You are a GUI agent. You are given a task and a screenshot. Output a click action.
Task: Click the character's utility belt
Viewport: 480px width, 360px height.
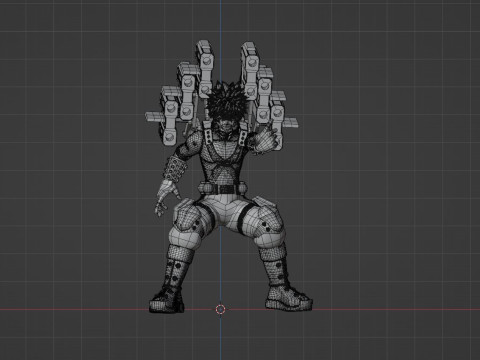pos(222,188)
